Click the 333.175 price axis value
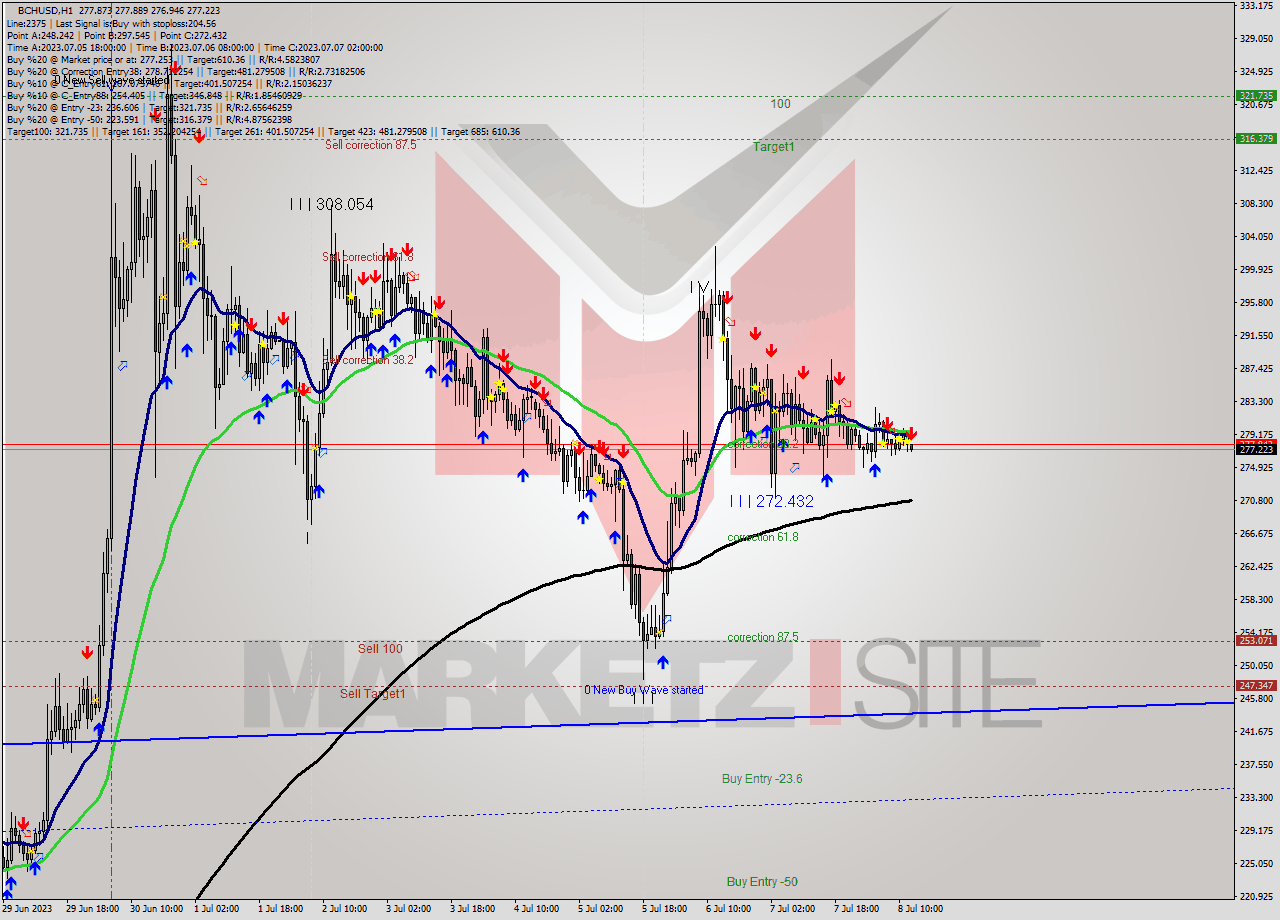The width and height of the screenshot is (1280, 920). point(1256,6)
